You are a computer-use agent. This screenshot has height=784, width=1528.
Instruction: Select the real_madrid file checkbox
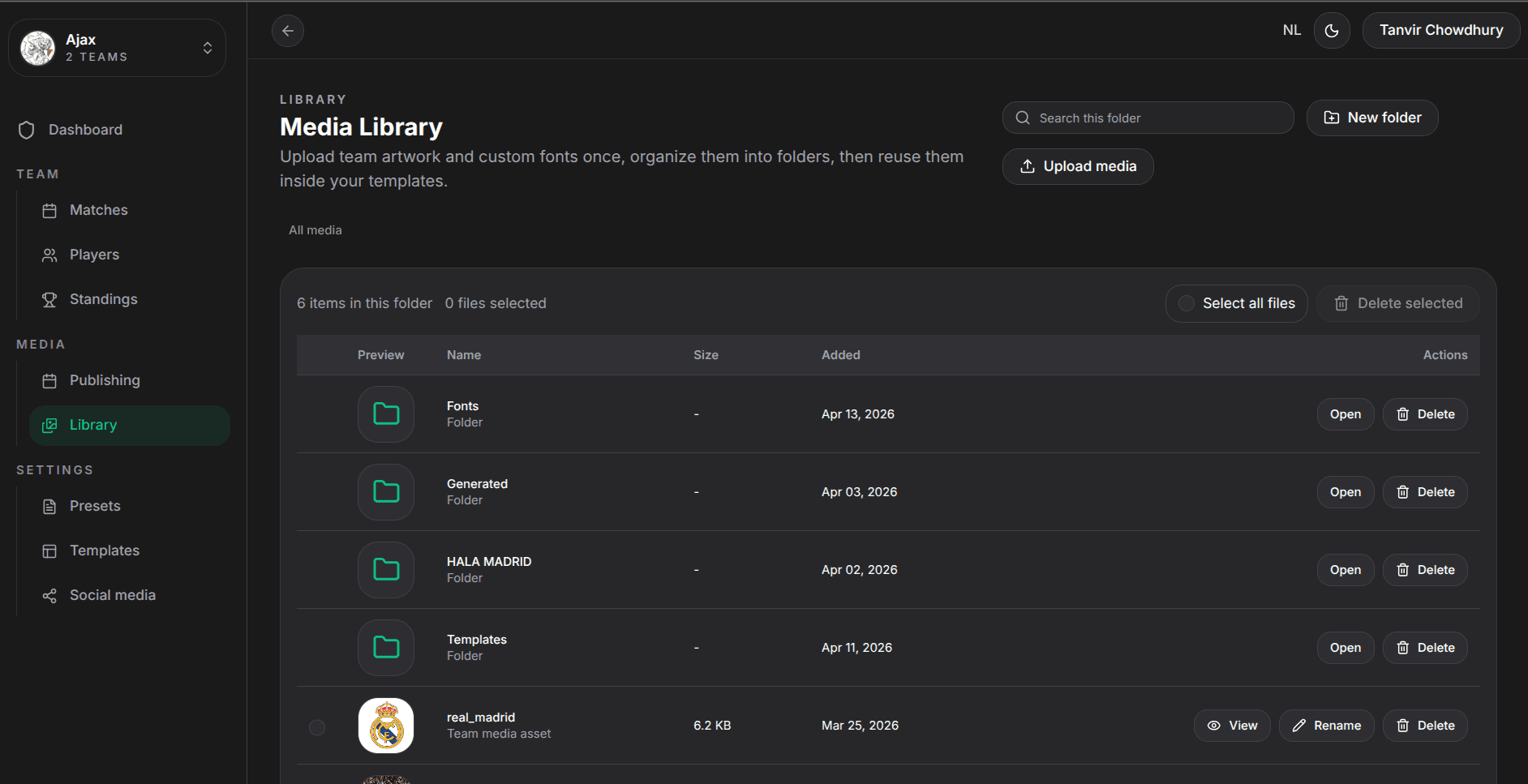coord(317,727)
